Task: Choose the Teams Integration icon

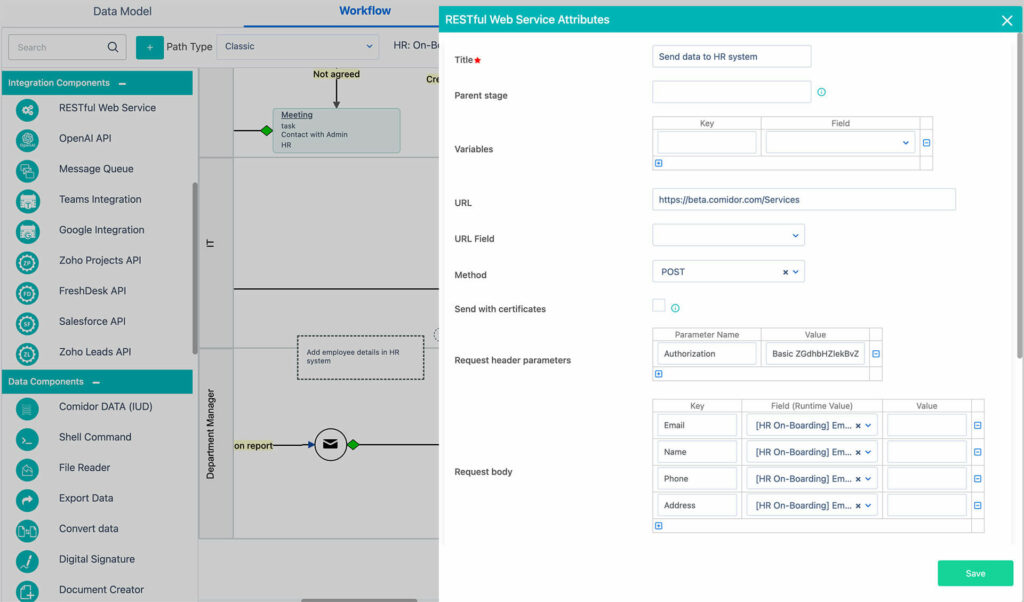Action: point(28,200)
